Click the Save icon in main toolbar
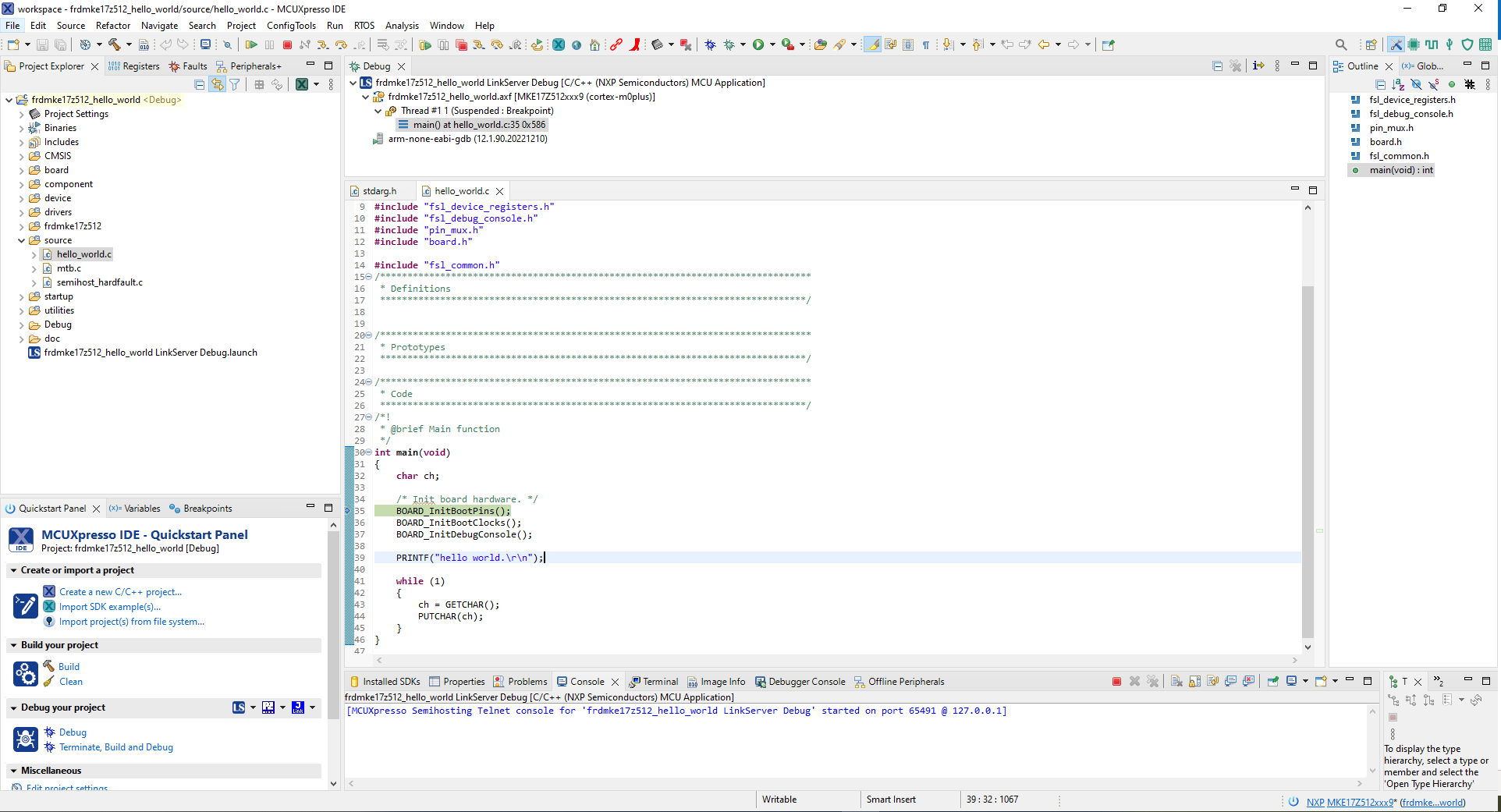Viewport: 1501px width, 812px height. point(43,45)
